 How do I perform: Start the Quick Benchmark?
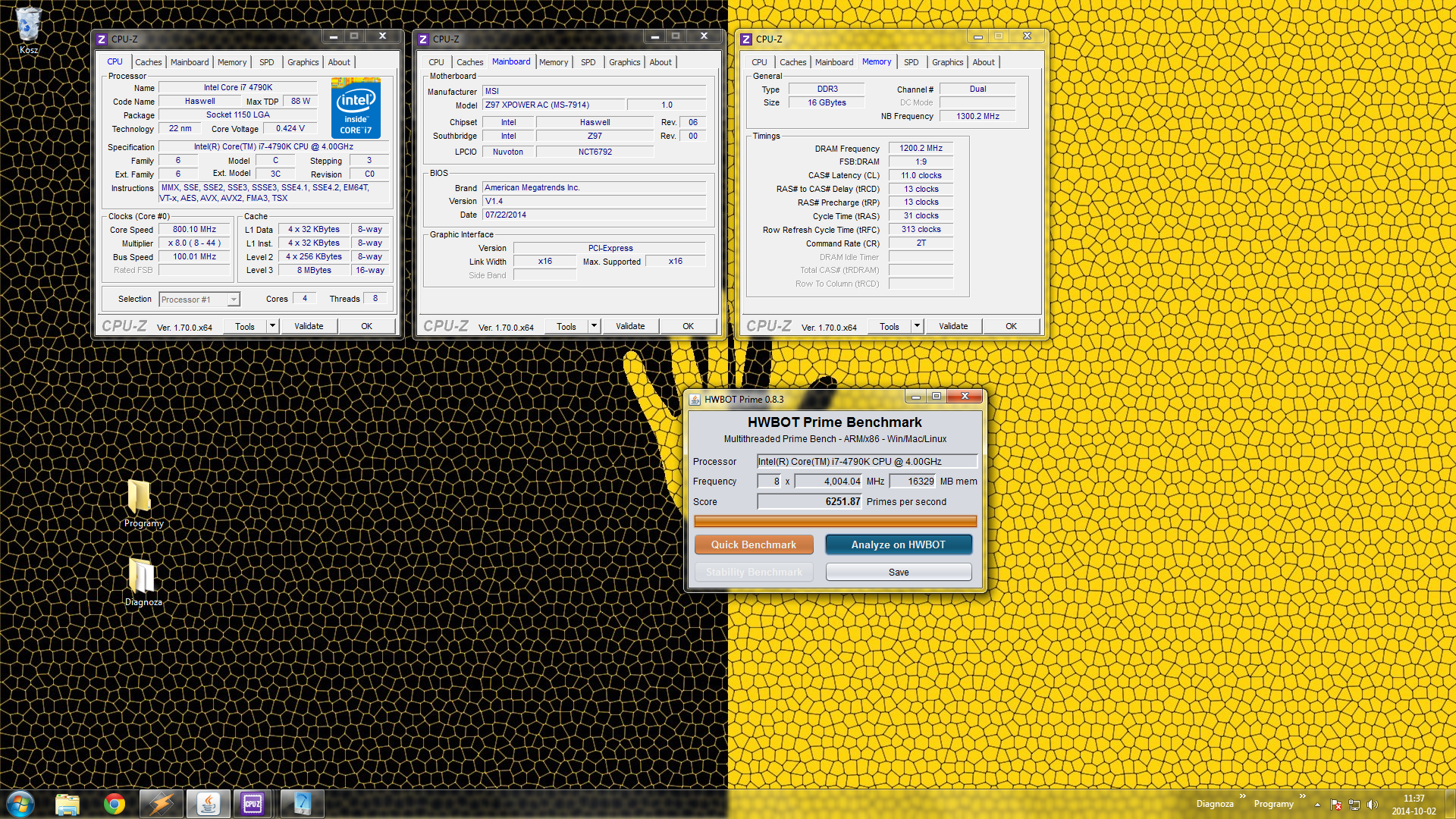(754, 544)
